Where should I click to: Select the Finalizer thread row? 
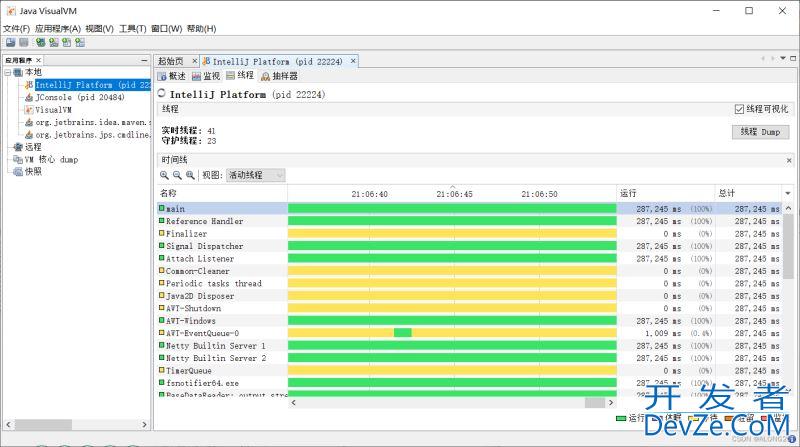(x=469, y=234)
